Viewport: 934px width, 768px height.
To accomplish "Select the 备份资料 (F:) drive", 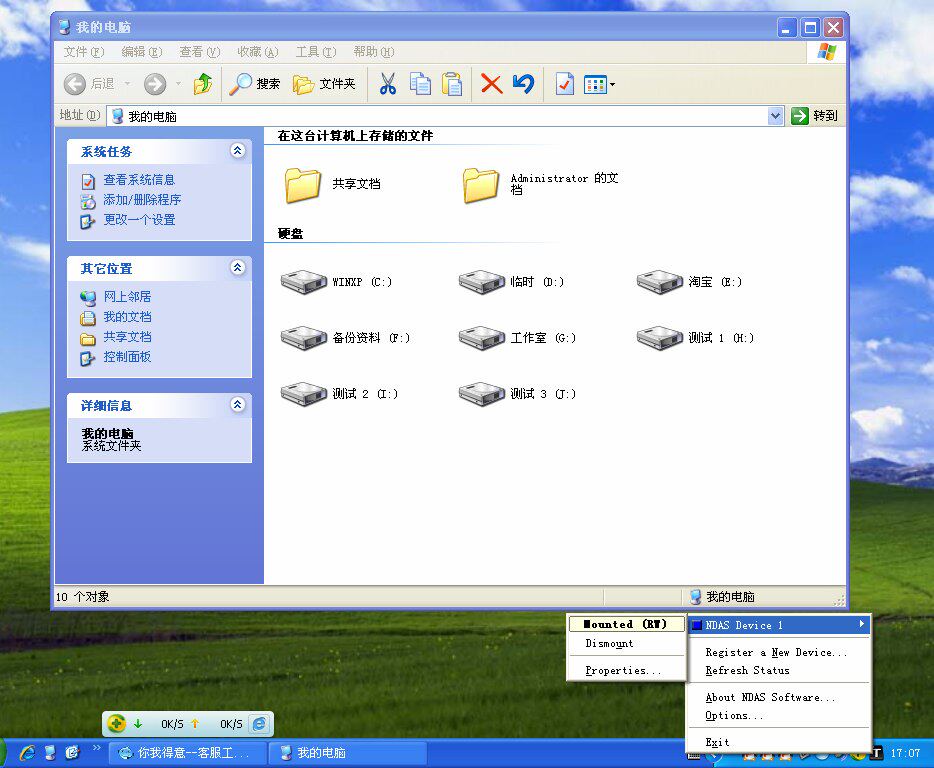I will tap(304, 338).
